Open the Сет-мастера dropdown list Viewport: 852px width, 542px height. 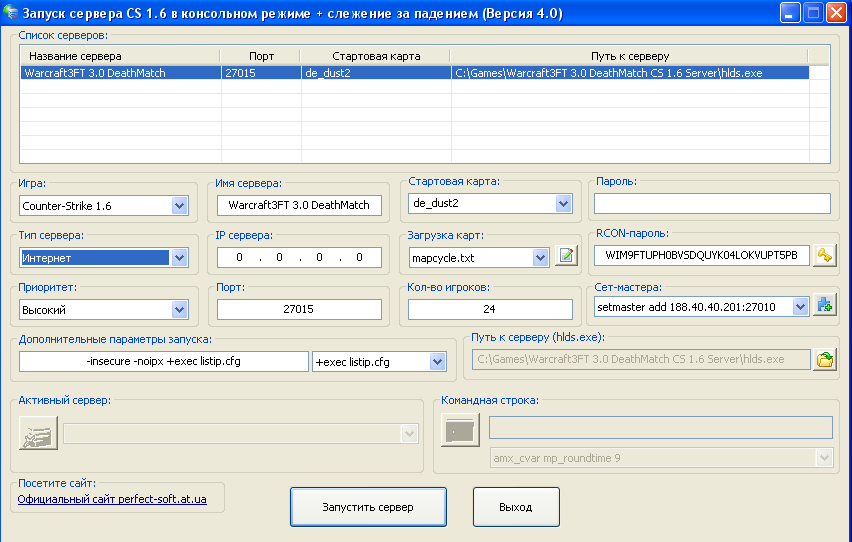coord(800,307)
